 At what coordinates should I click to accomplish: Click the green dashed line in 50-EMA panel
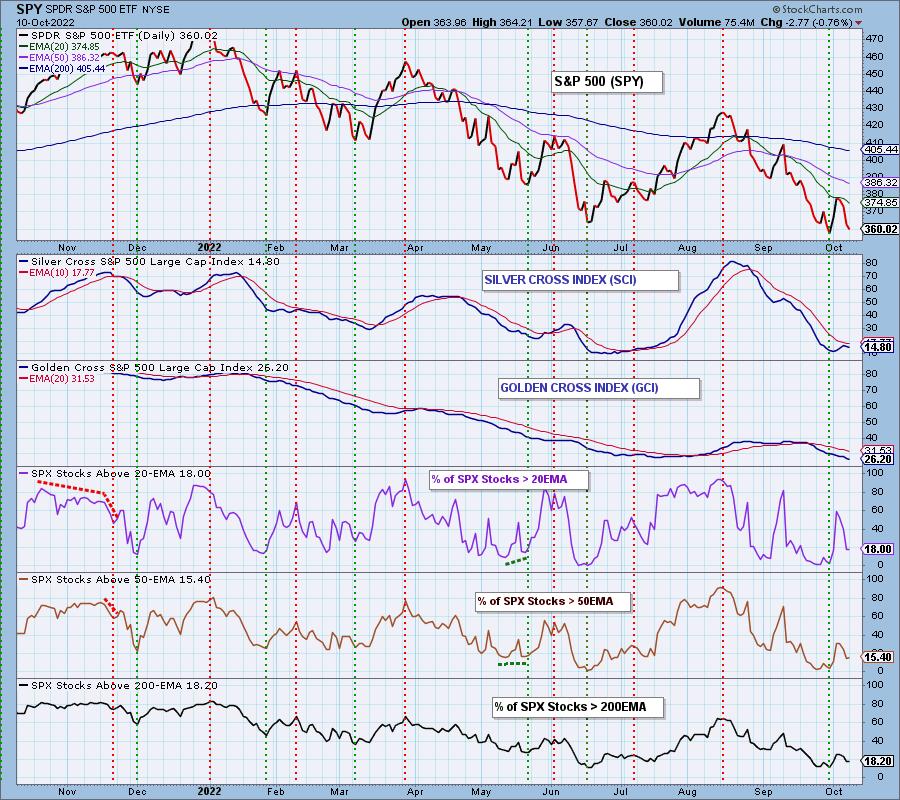pyautogui.click(x=513, y=664)
